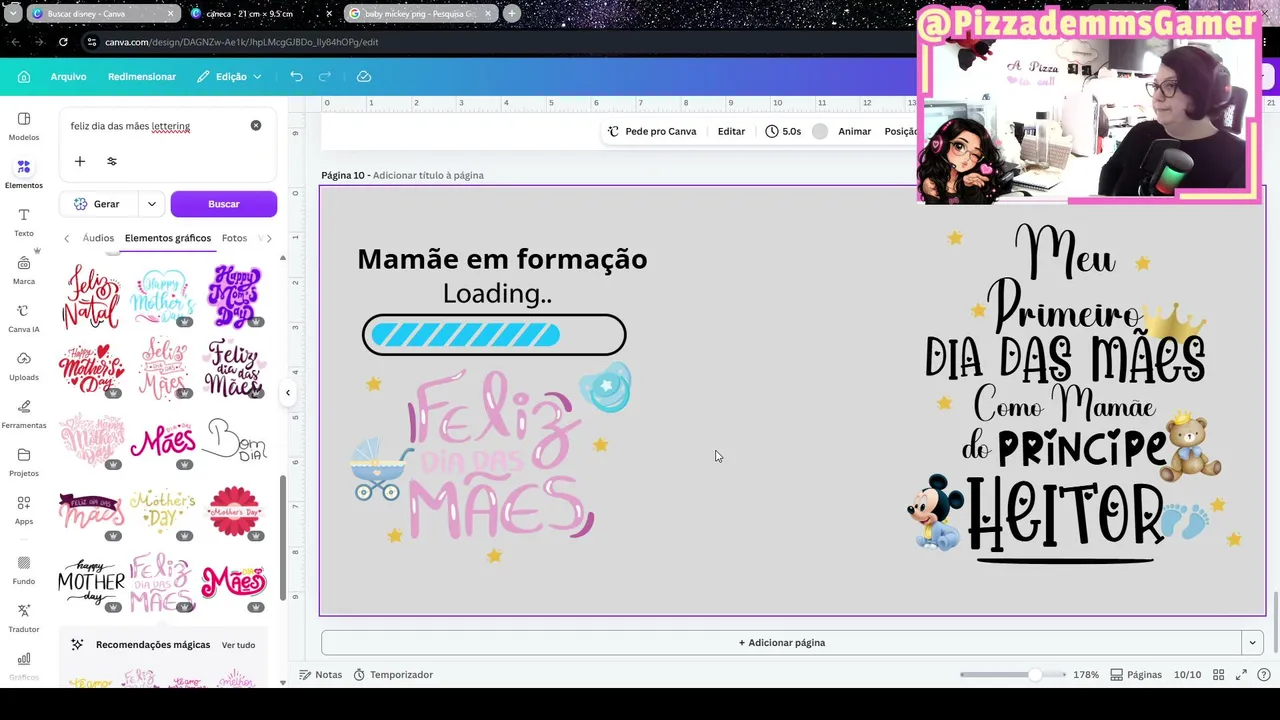Image resolution: width=1280 pixels, height=720 pixels.
Task: Switch to the 'caneca - 21 cm × 9.5 cm' browser tab
Action: (x=260, y=14)
